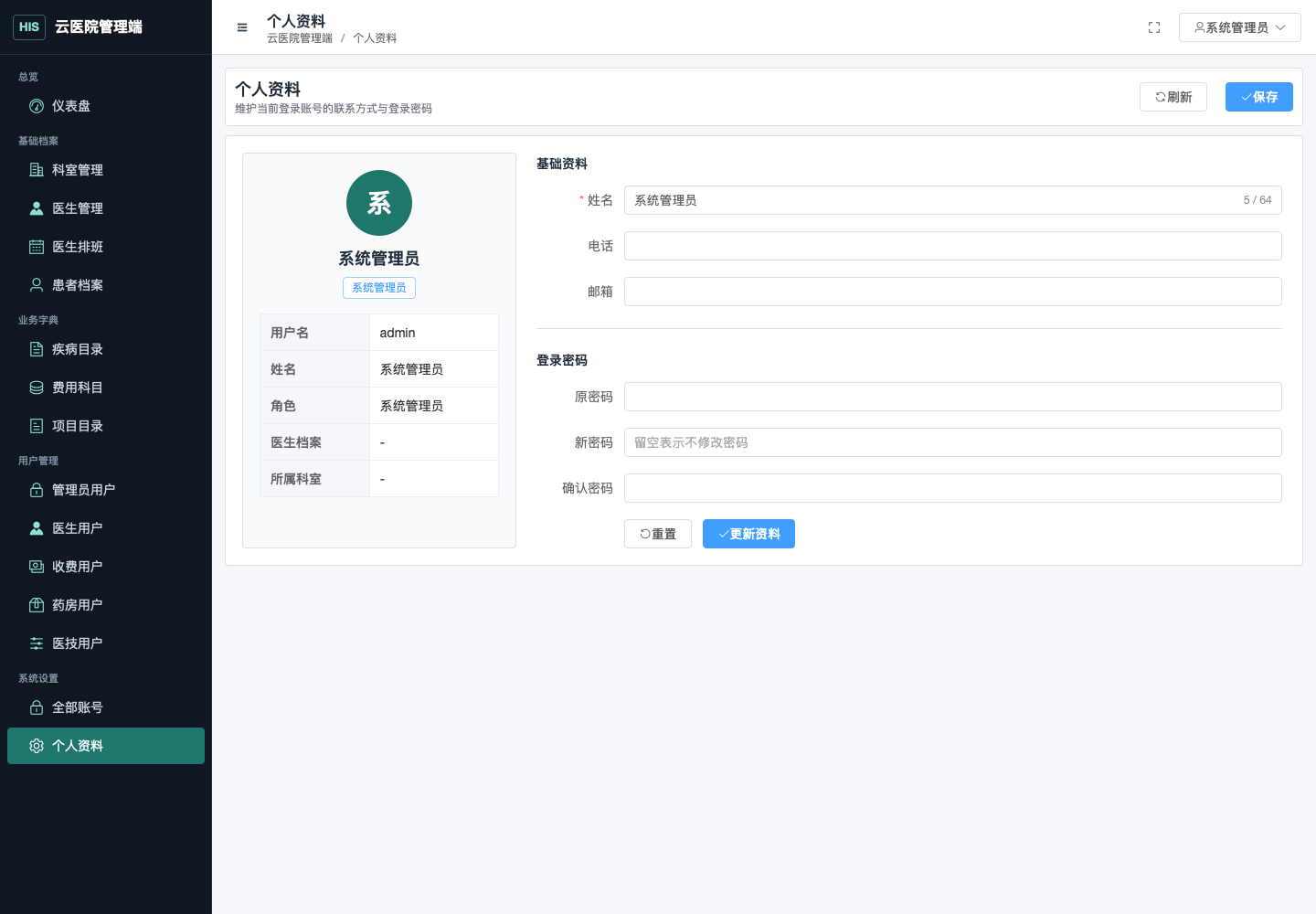1316x914 pixels.
Task: Go to 科室管理 in sidebar
Action: point(106,170)
